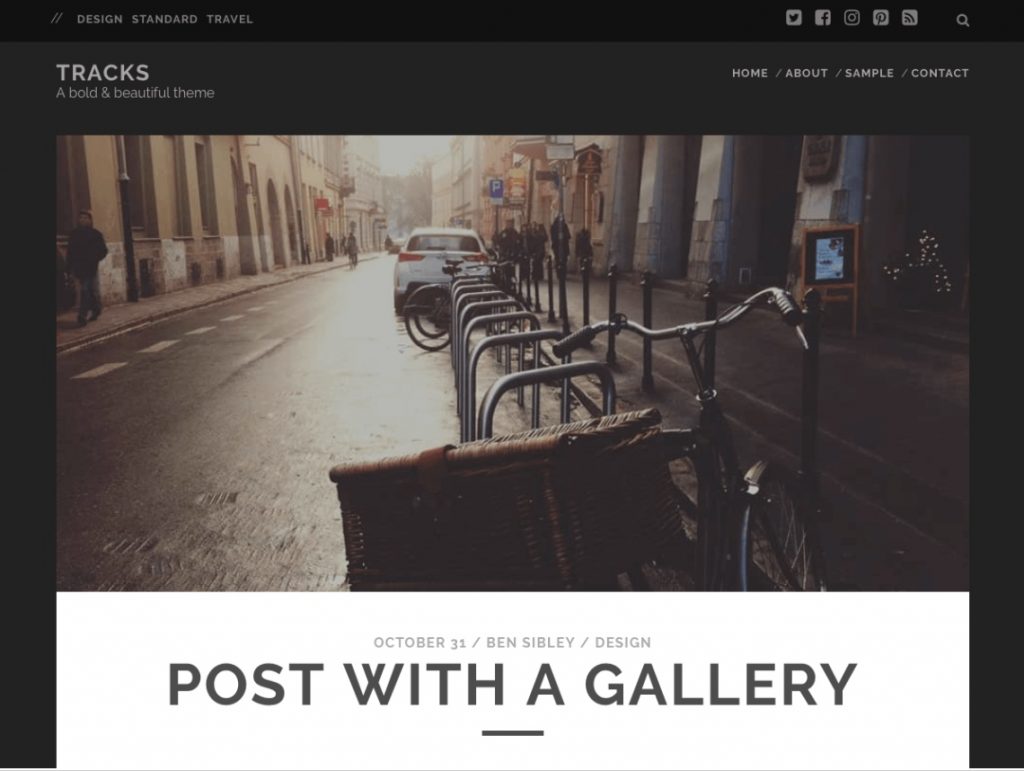This screenshot has height=771, width=1024.
Task: Click the Tracks site title
Action: [x=103, y=72]
